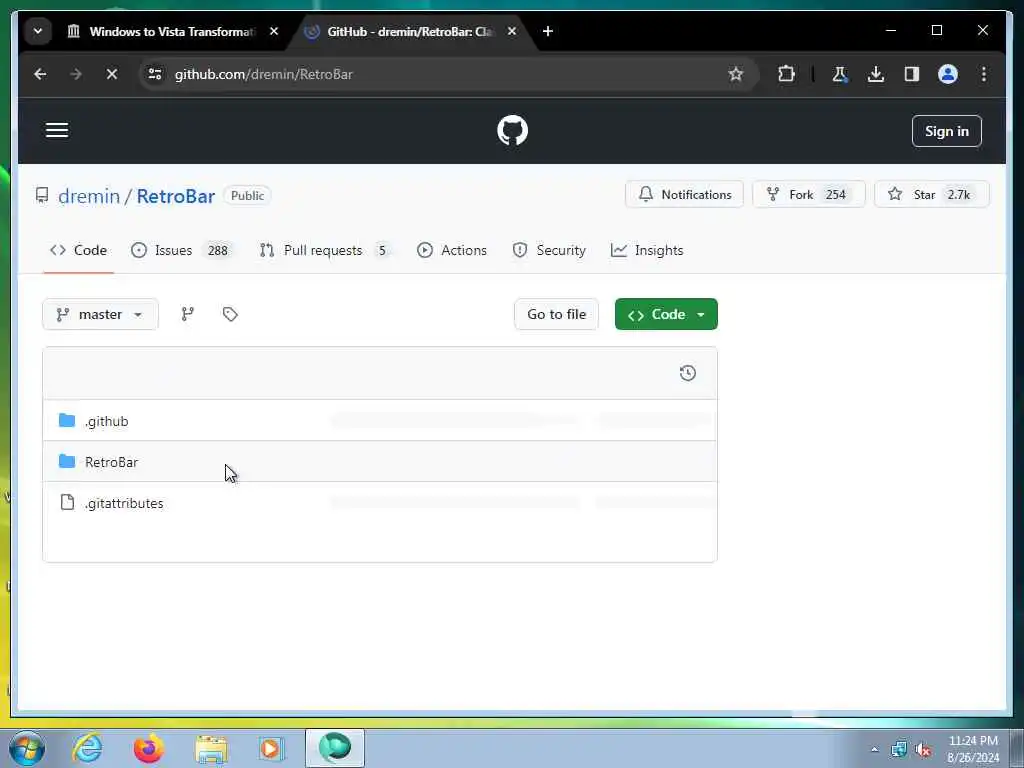Open the dremin owner link
The width and height of the screenshot is (1024, 768).
[89, 196]
